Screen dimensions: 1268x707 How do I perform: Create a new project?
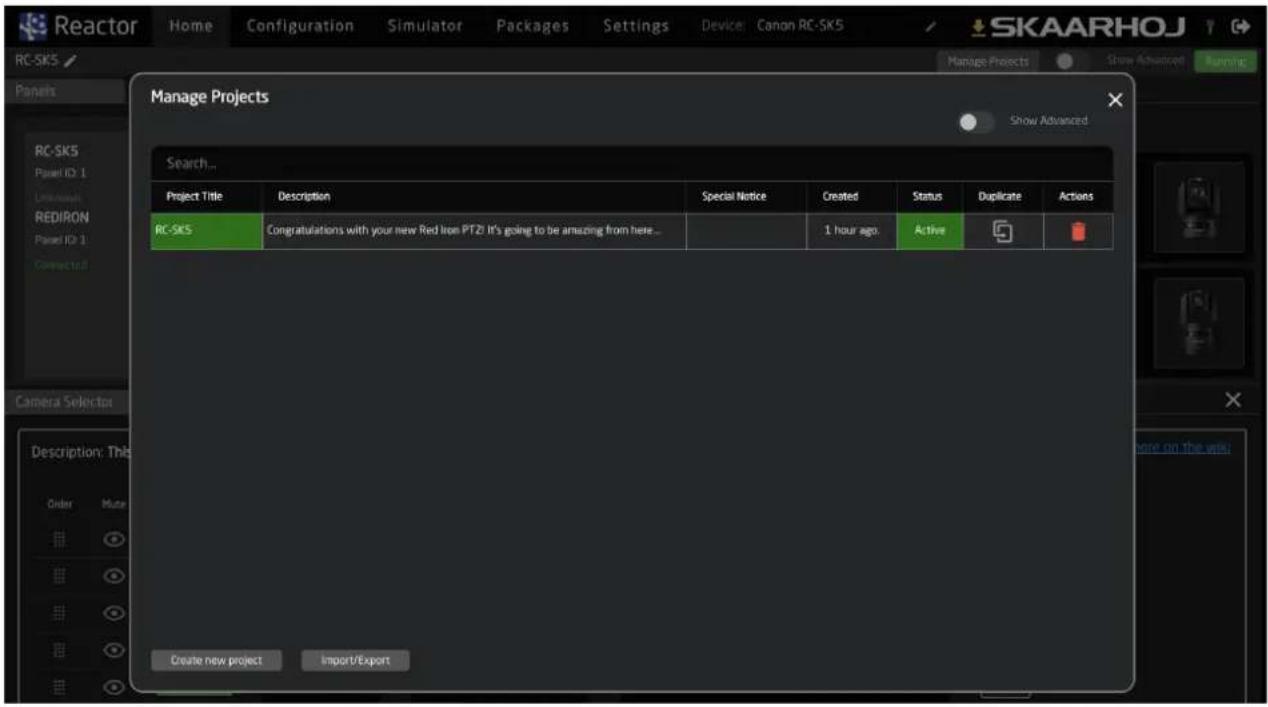[x=216, y=661]
